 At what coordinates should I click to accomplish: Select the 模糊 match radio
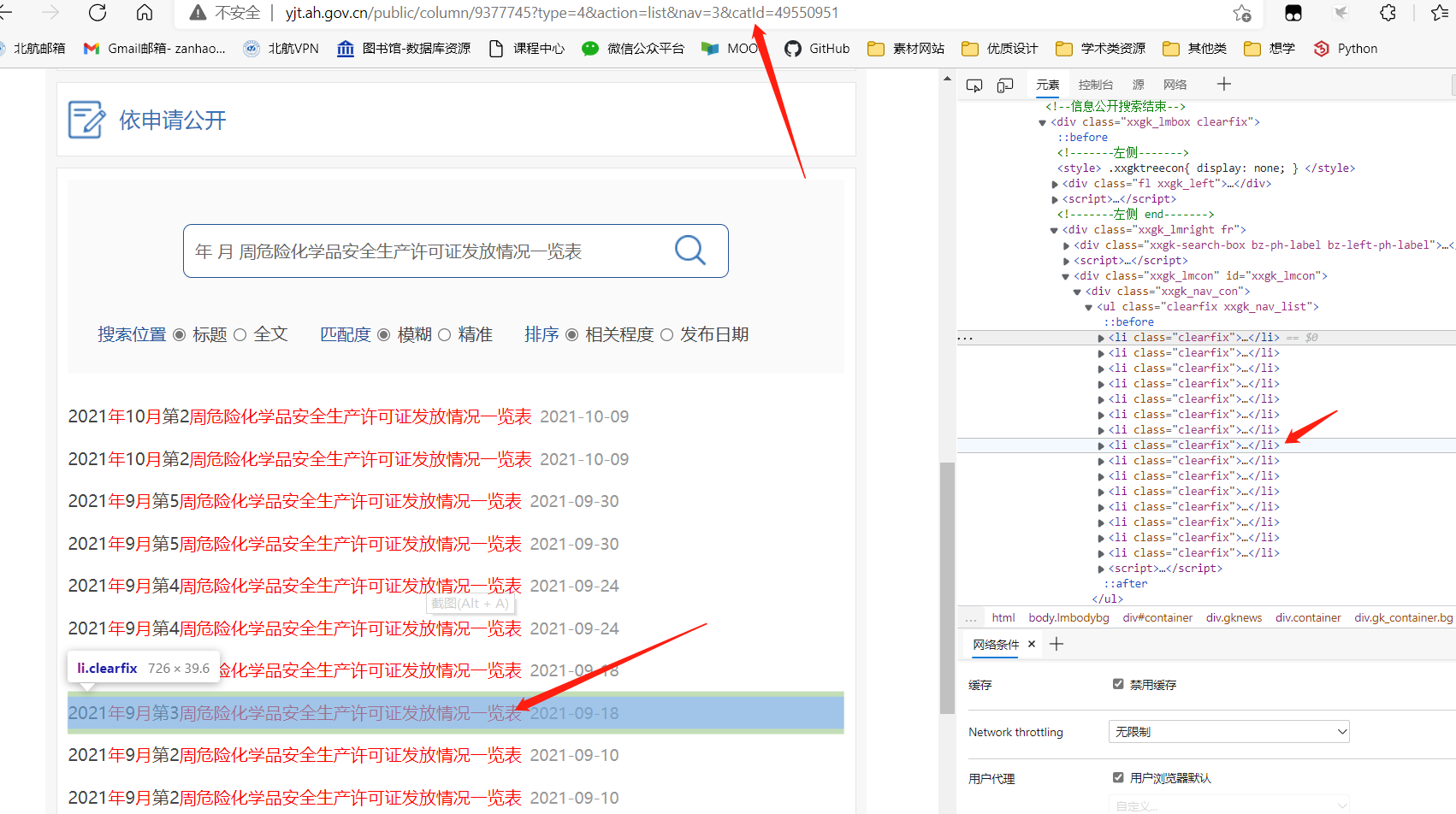[x=384, y=335]
